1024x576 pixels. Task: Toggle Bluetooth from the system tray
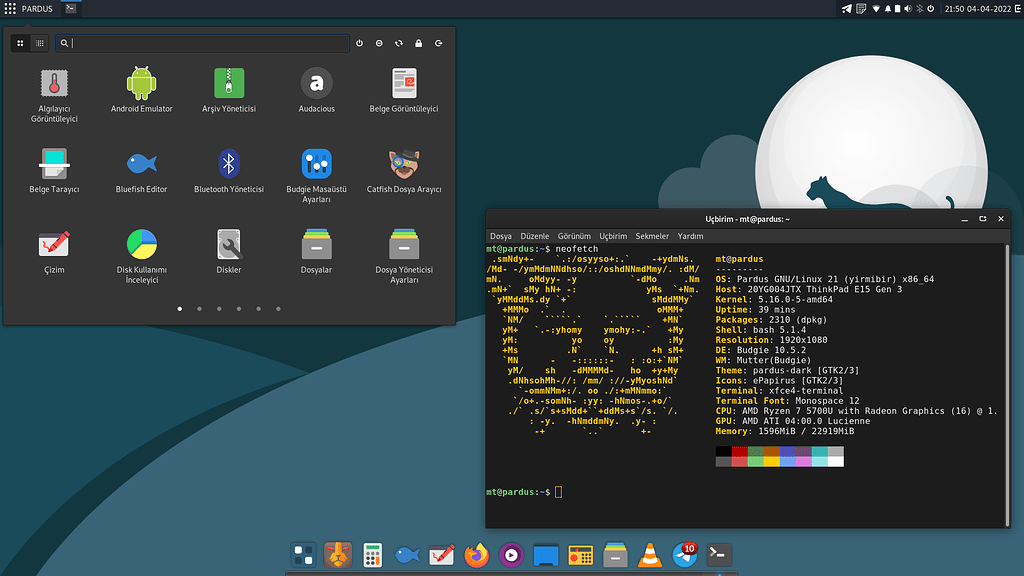pos(919,9)
